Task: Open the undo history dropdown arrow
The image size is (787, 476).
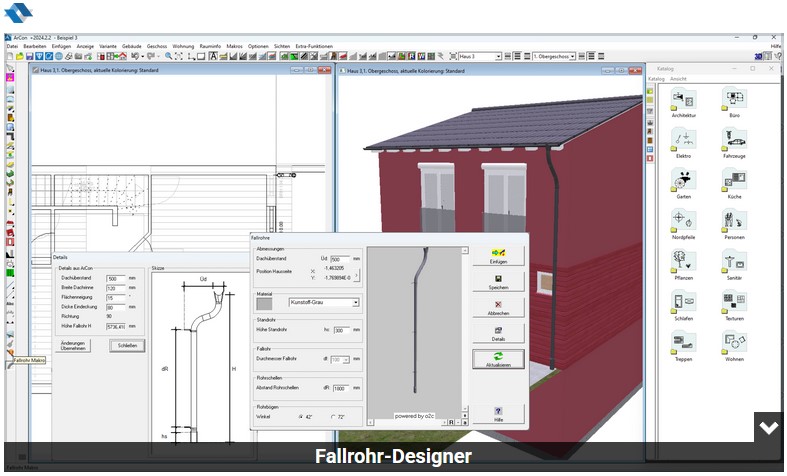Action: click(x=142, y=56)
